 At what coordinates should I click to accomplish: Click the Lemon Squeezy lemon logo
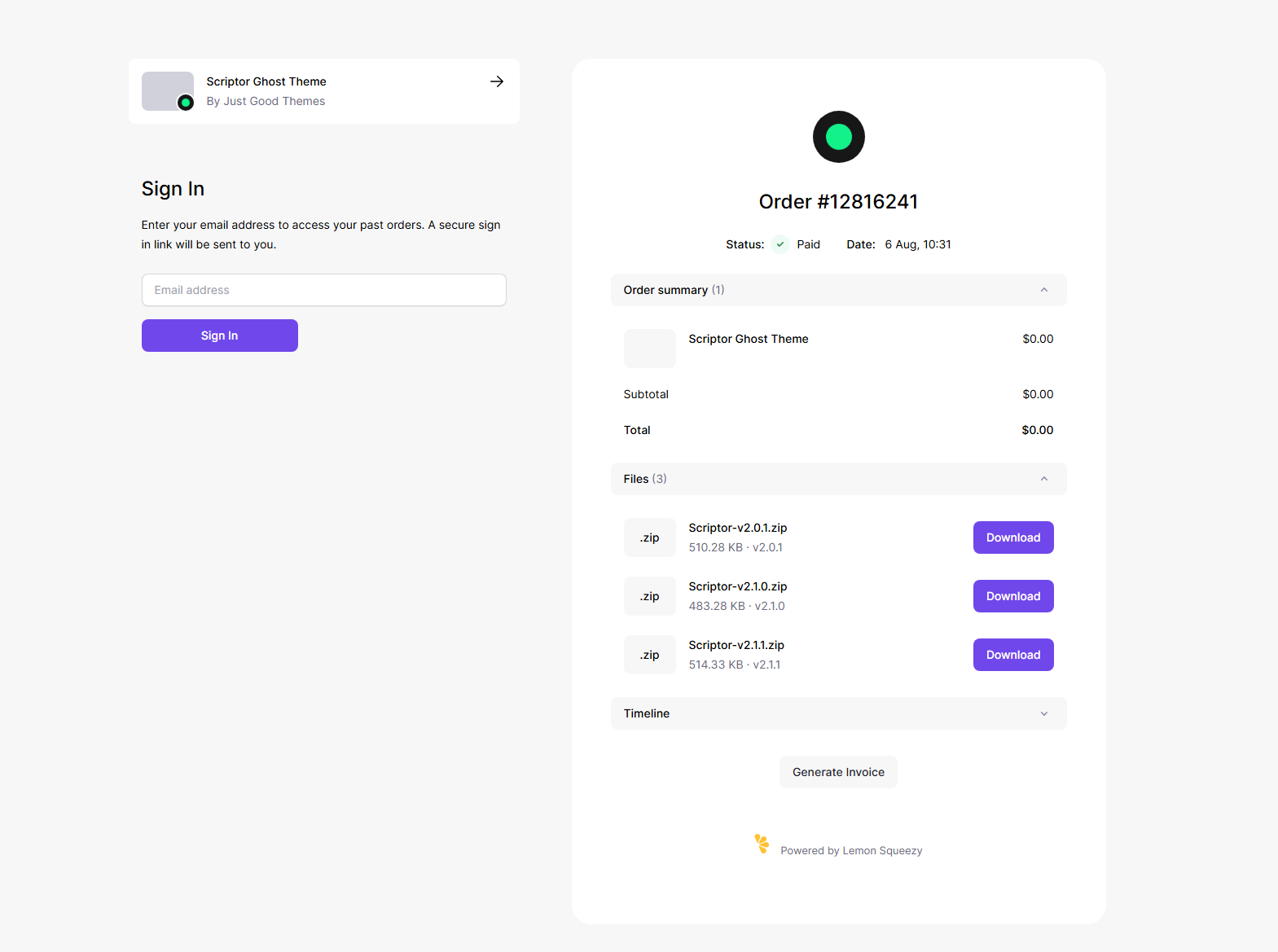click(762, 844)
